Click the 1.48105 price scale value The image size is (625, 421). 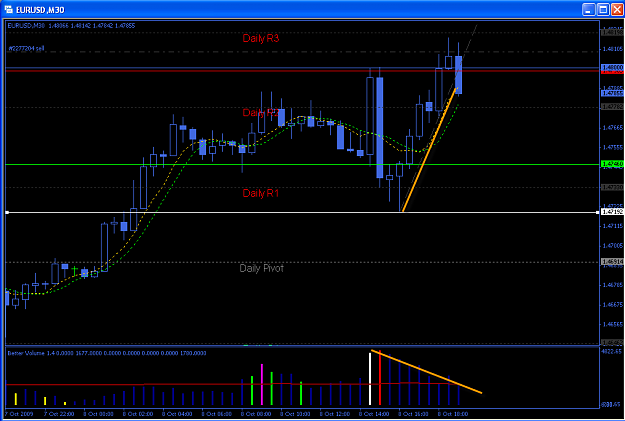point(613,49)
